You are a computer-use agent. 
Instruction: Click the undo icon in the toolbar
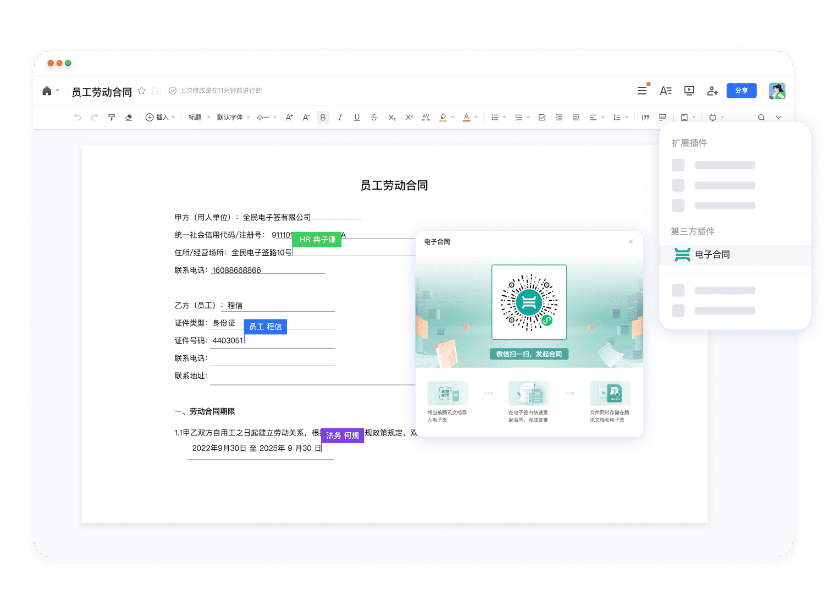coord(78,117)
